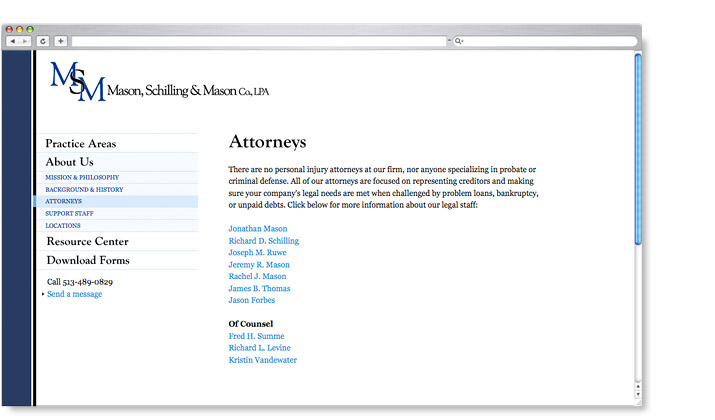Reload the page with the refresh icon
Screen dimensions: 715x420
(x=43, y=41)
